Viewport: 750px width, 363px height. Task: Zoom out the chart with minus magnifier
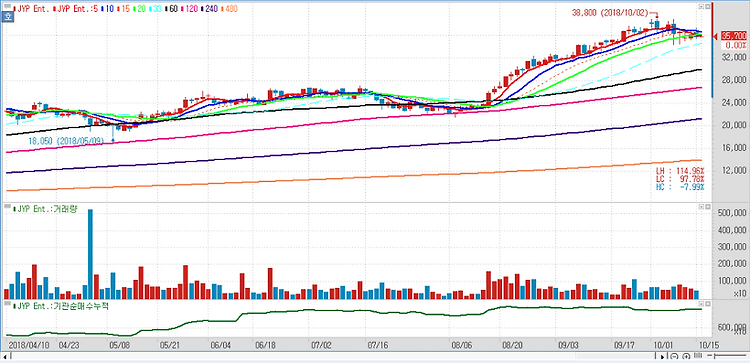pyautogui.click(x=674, y=356)
